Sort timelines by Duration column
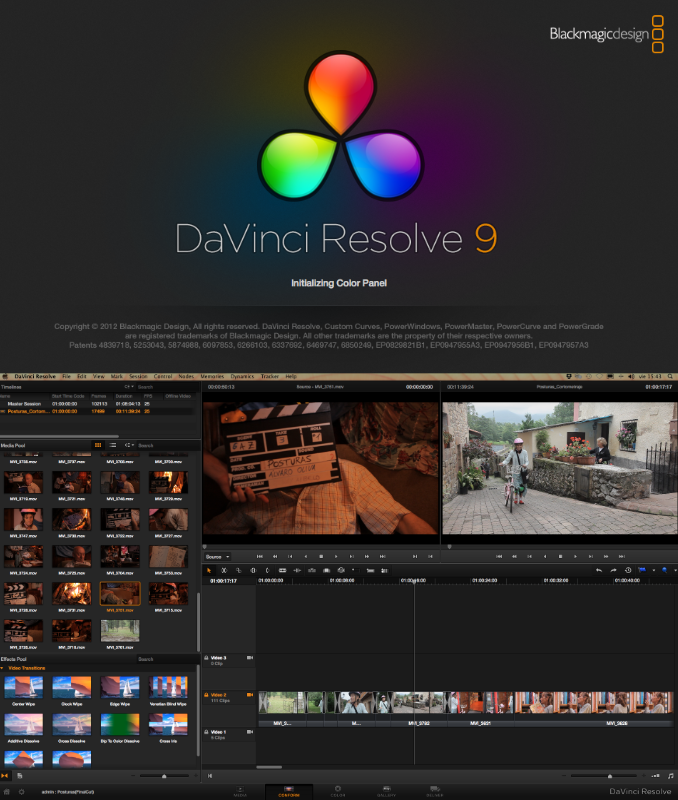678x800 pixels. click(x=123, y=396)
